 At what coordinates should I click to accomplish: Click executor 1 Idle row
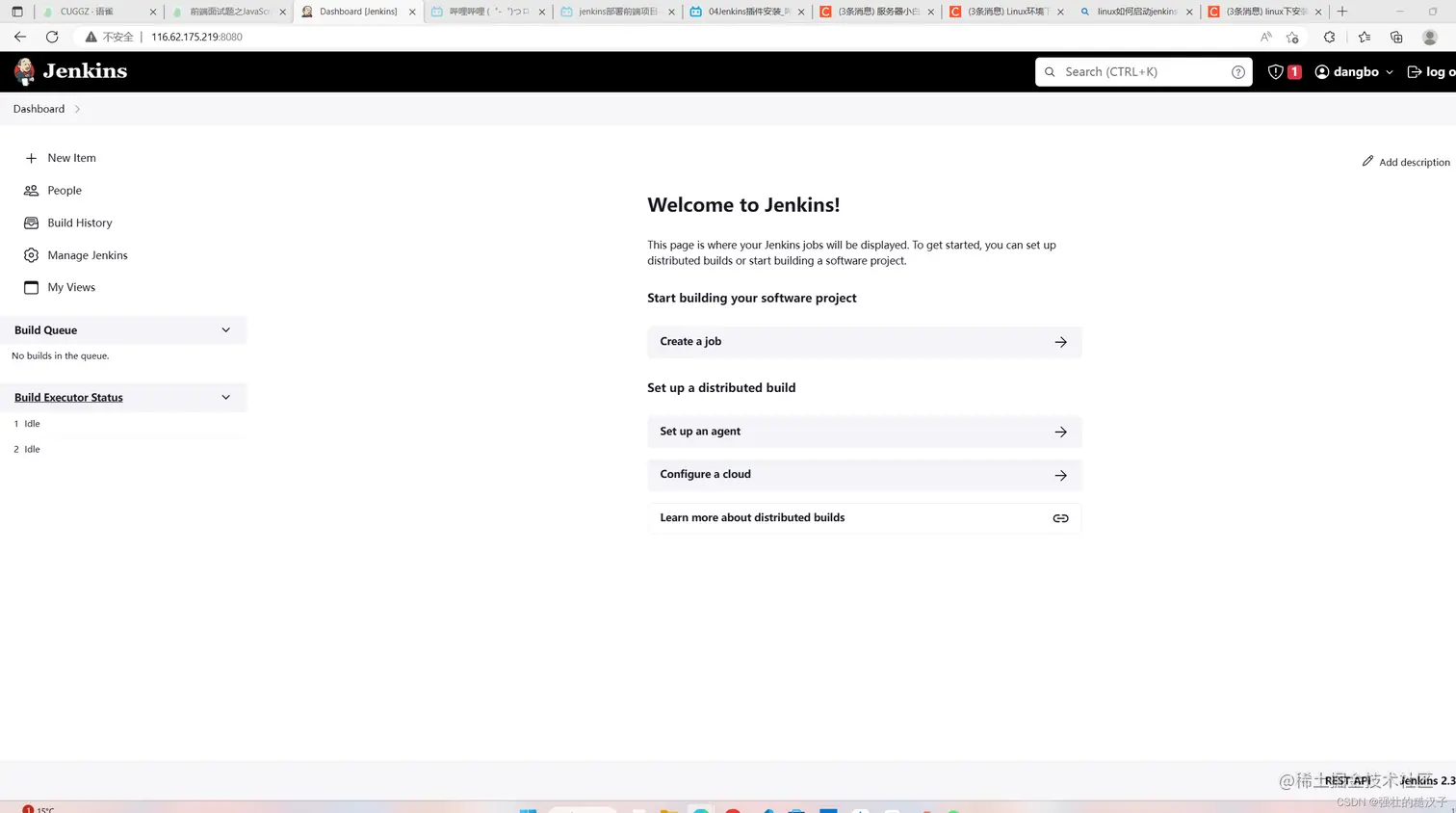[123, 424]
